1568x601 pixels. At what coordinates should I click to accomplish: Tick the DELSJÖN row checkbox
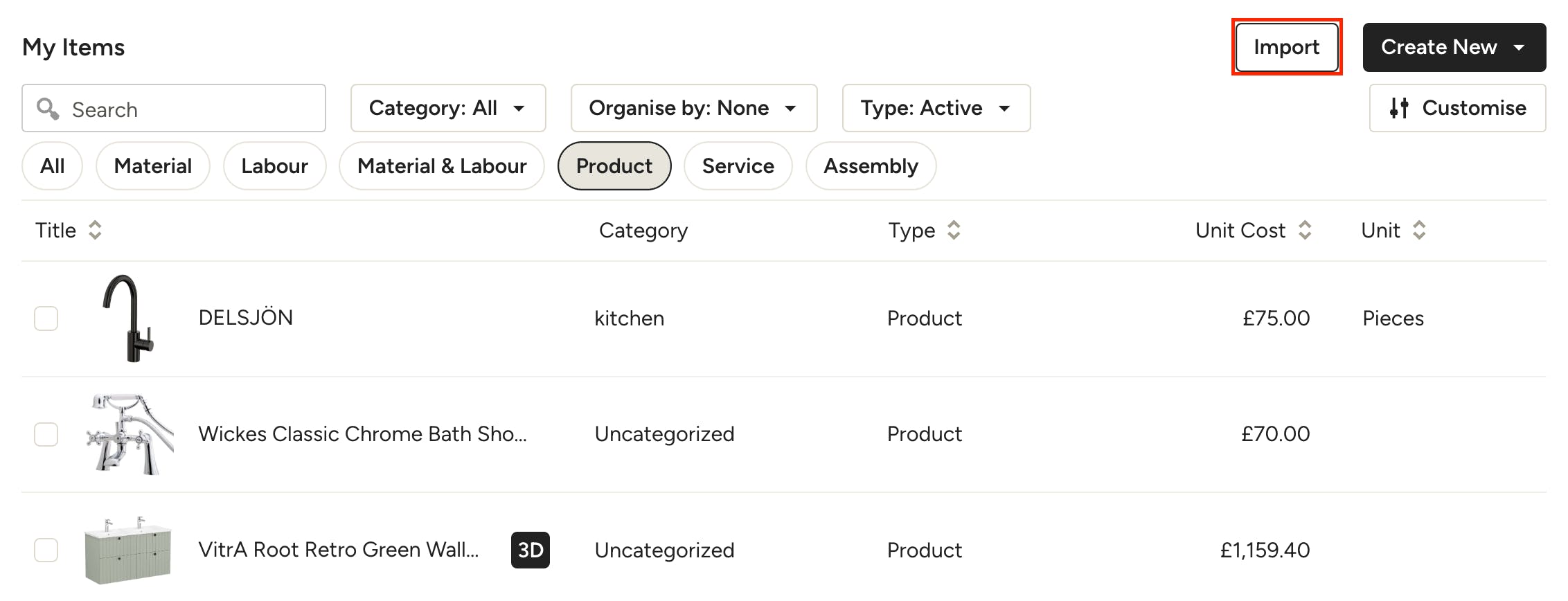tap(46, 319)
